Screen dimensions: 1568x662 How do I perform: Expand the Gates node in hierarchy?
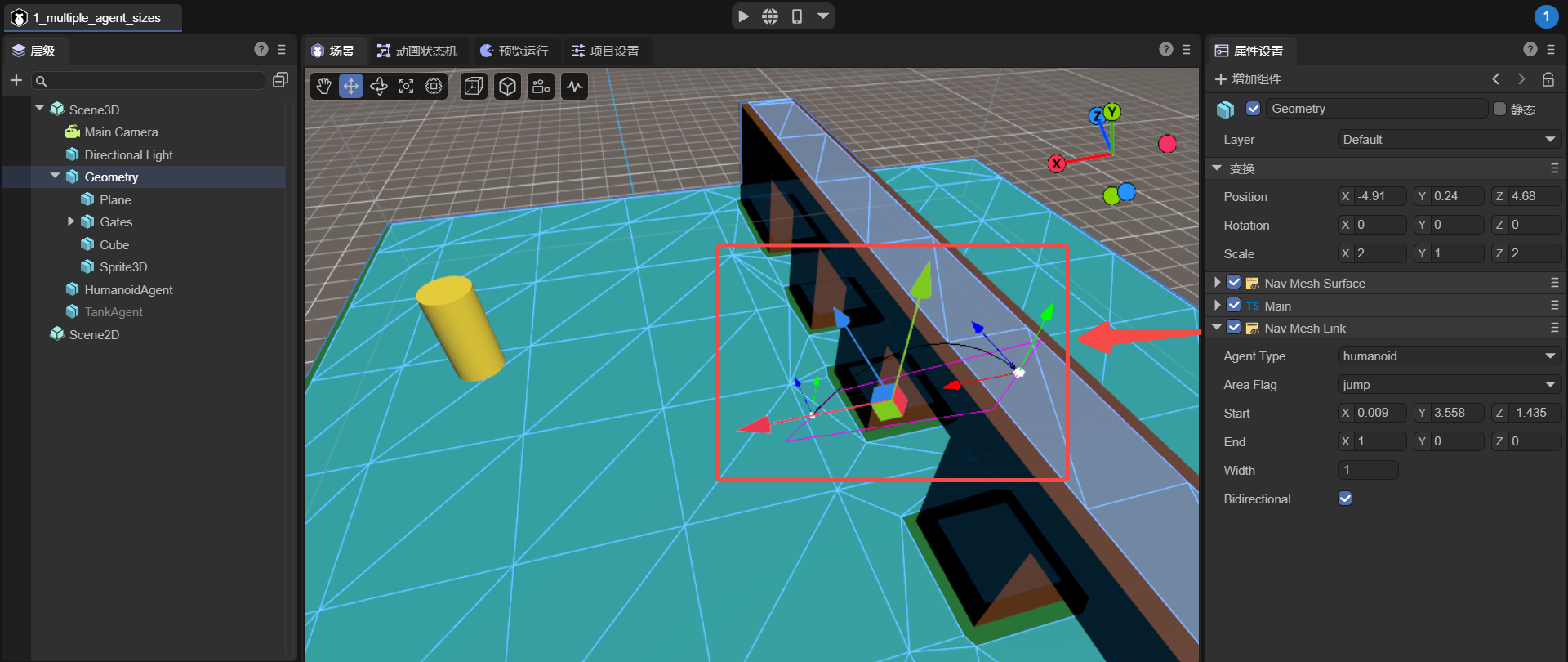tap(71, 221)
